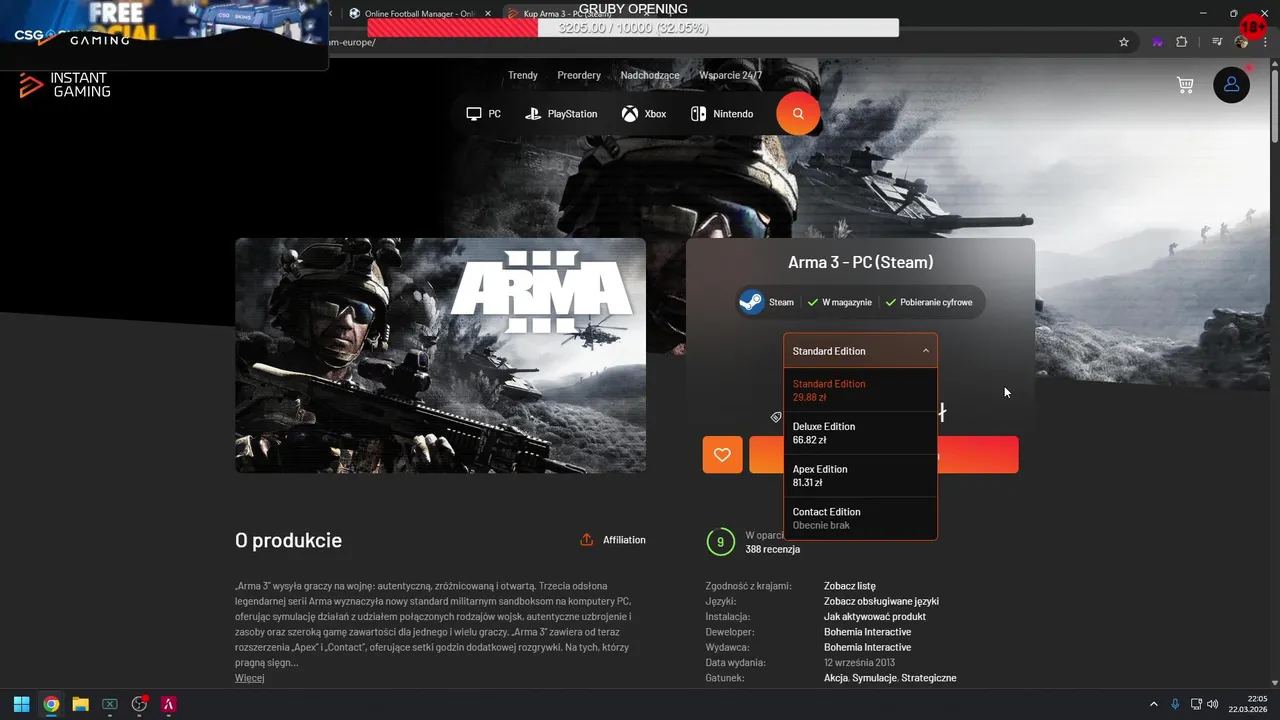Open the Preordery menu item
The image size is (1280, 720).
[579, 75]
